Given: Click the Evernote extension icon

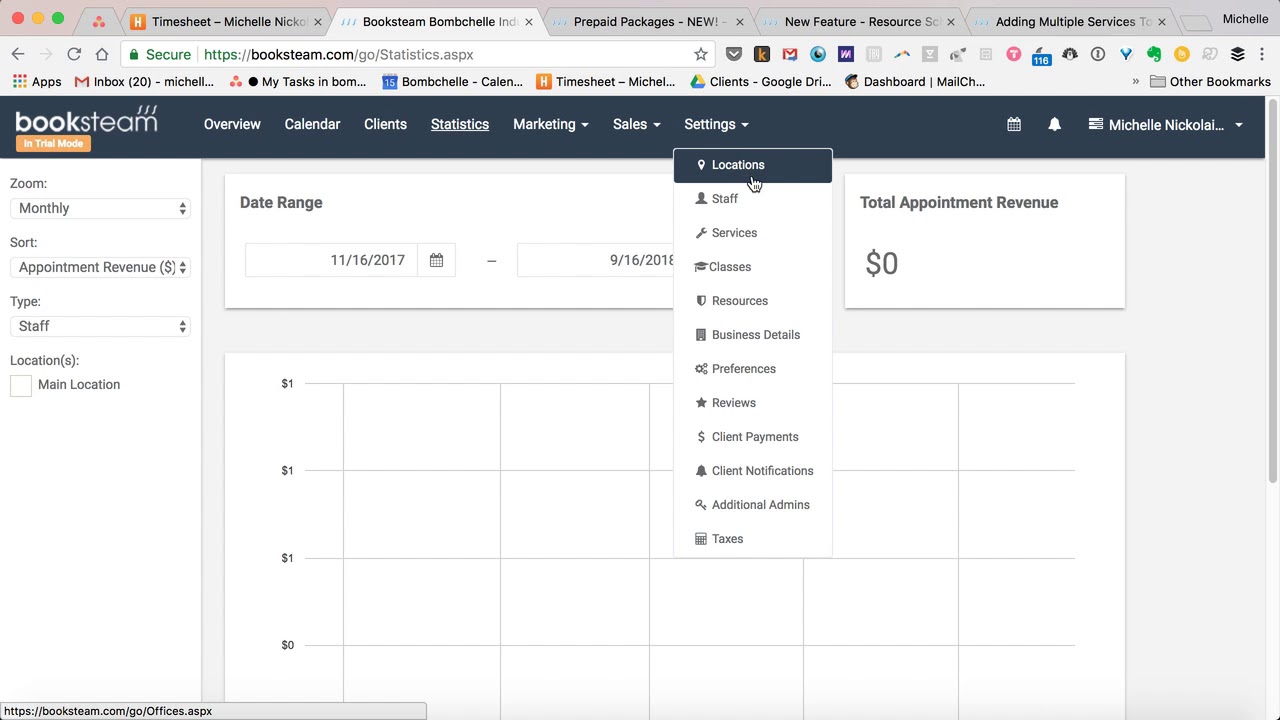Looking at the screenshot, I should click(x=1154, y=54).
